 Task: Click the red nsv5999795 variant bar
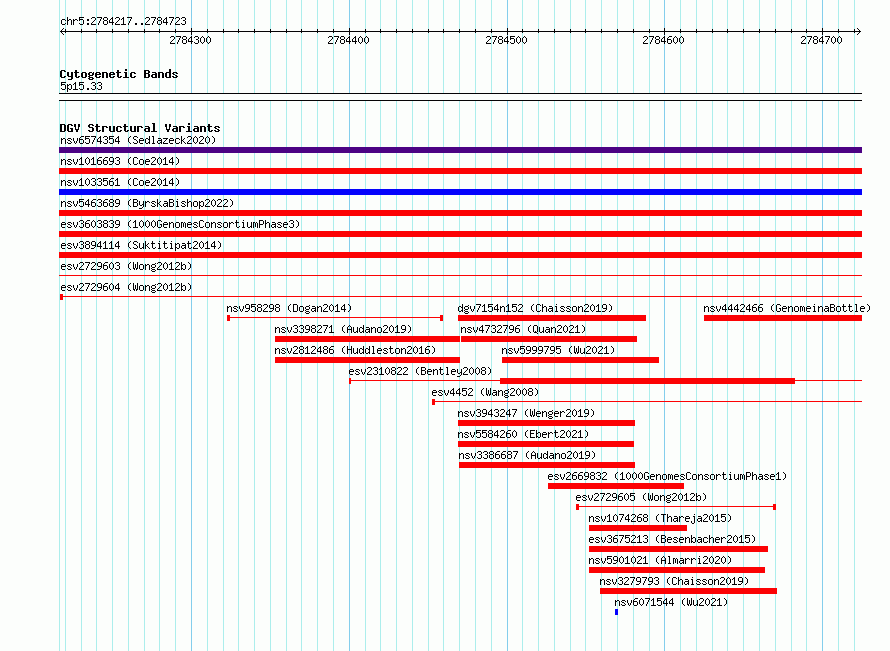(580, 360)
